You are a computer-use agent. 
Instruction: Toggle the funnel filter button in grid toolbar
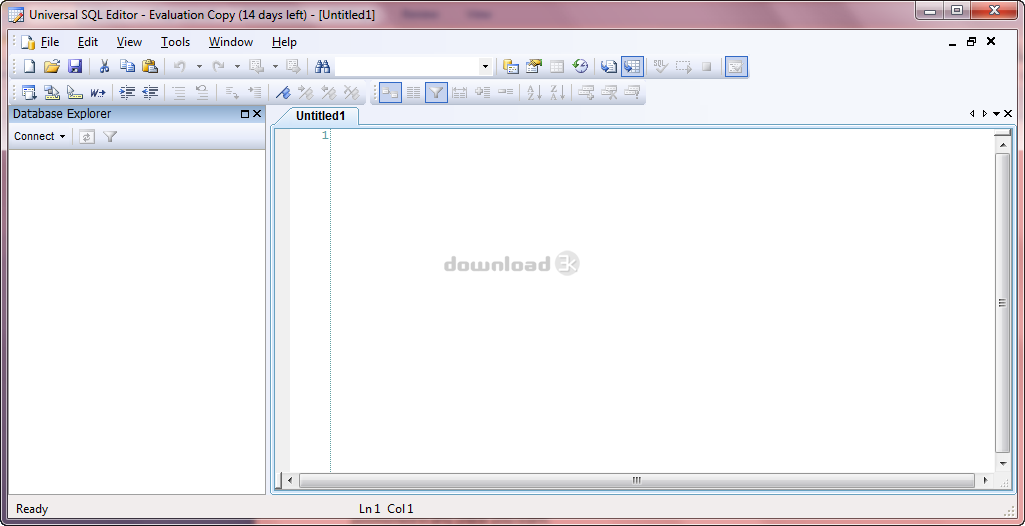436,93
